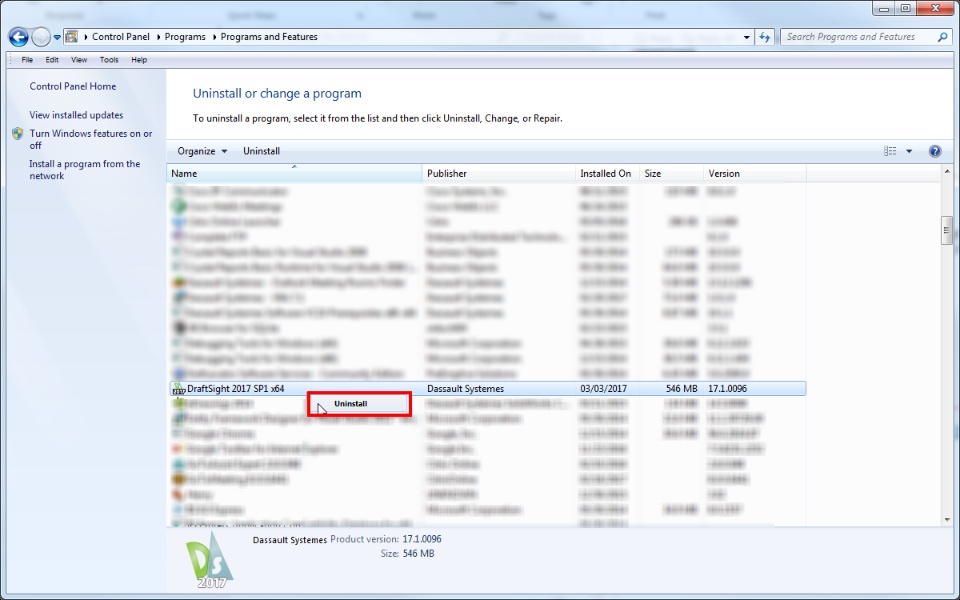This screenshot has height=600, width=960.
Task: Sort list by Installed On column
Action: coord(607,174)
